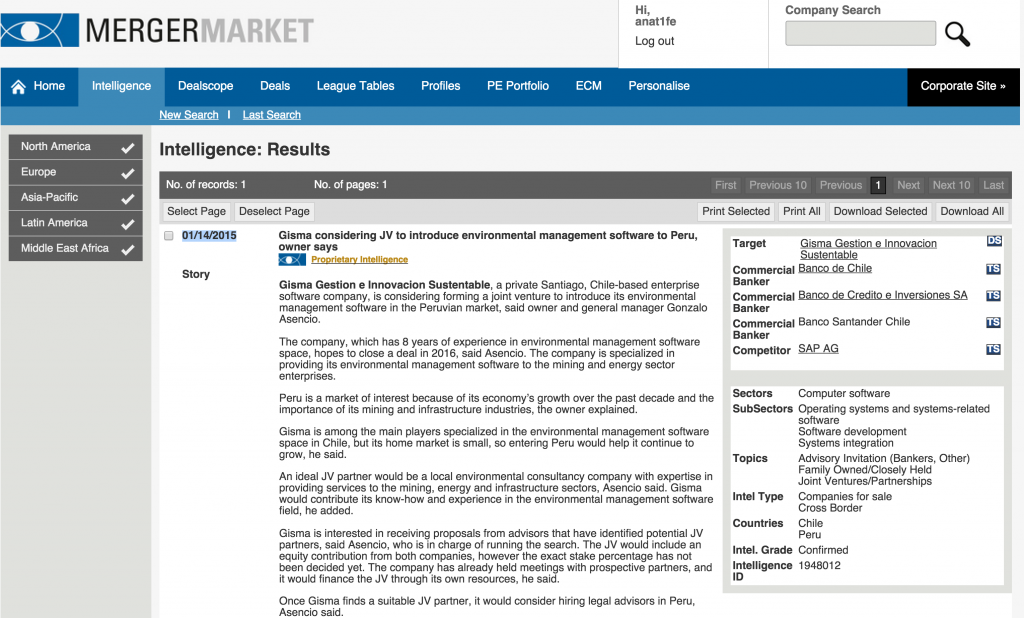Click TS badge for Banco de Credito e Inversiones
1024x618 pixels.
tap(993, 296)
